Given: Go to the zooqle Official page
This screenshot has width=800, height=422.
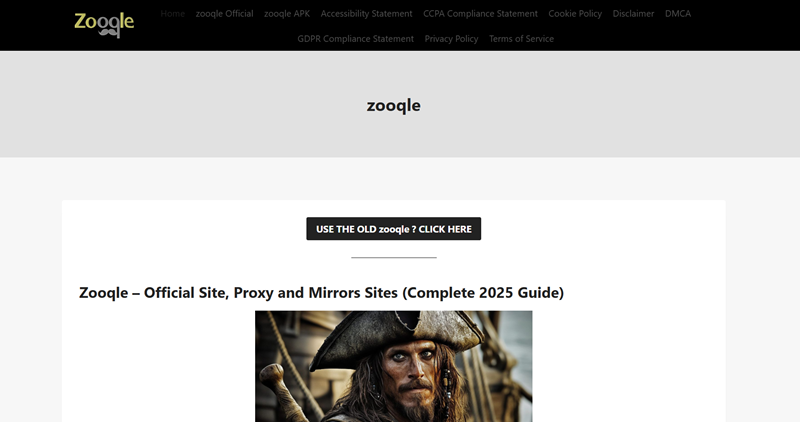Looking at the screenshot, I should tap(224, 14).
